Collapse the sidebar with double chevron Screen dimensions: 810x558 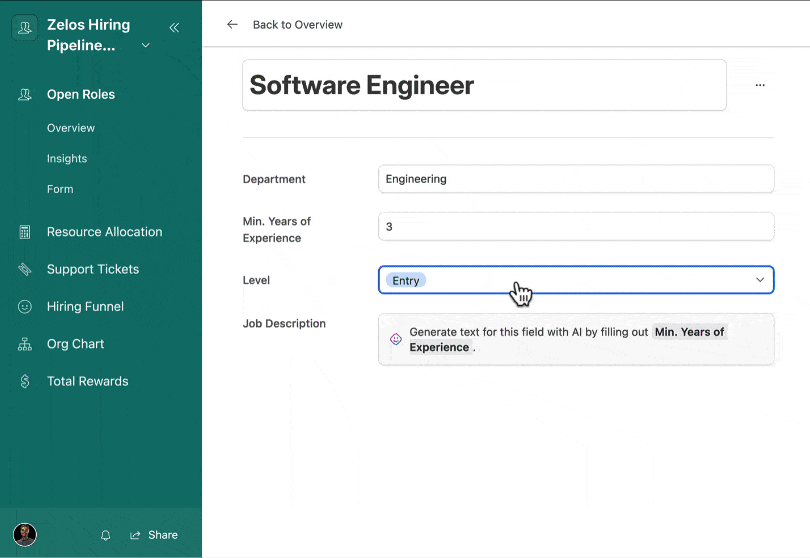point(175,28)
